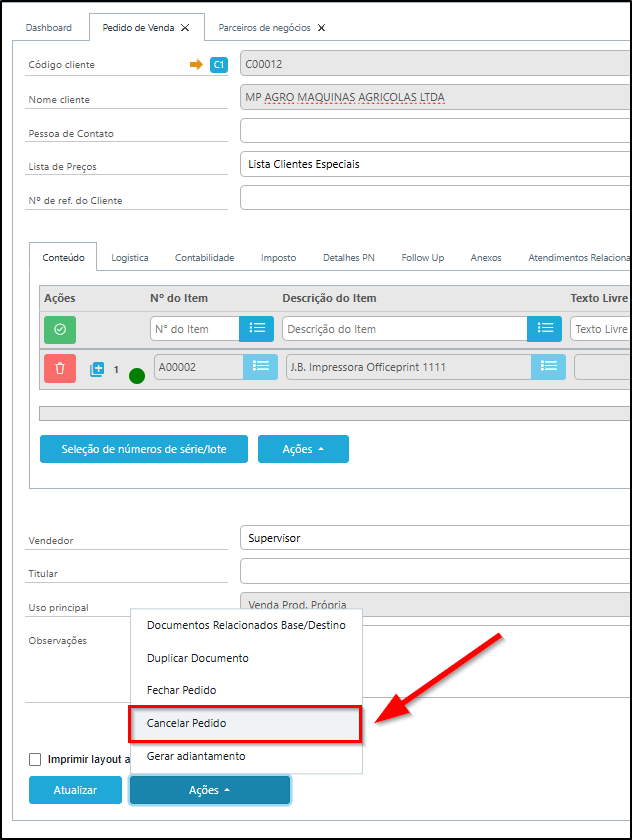Open list lookup next to J.B. Impressora description

[548, 367]
